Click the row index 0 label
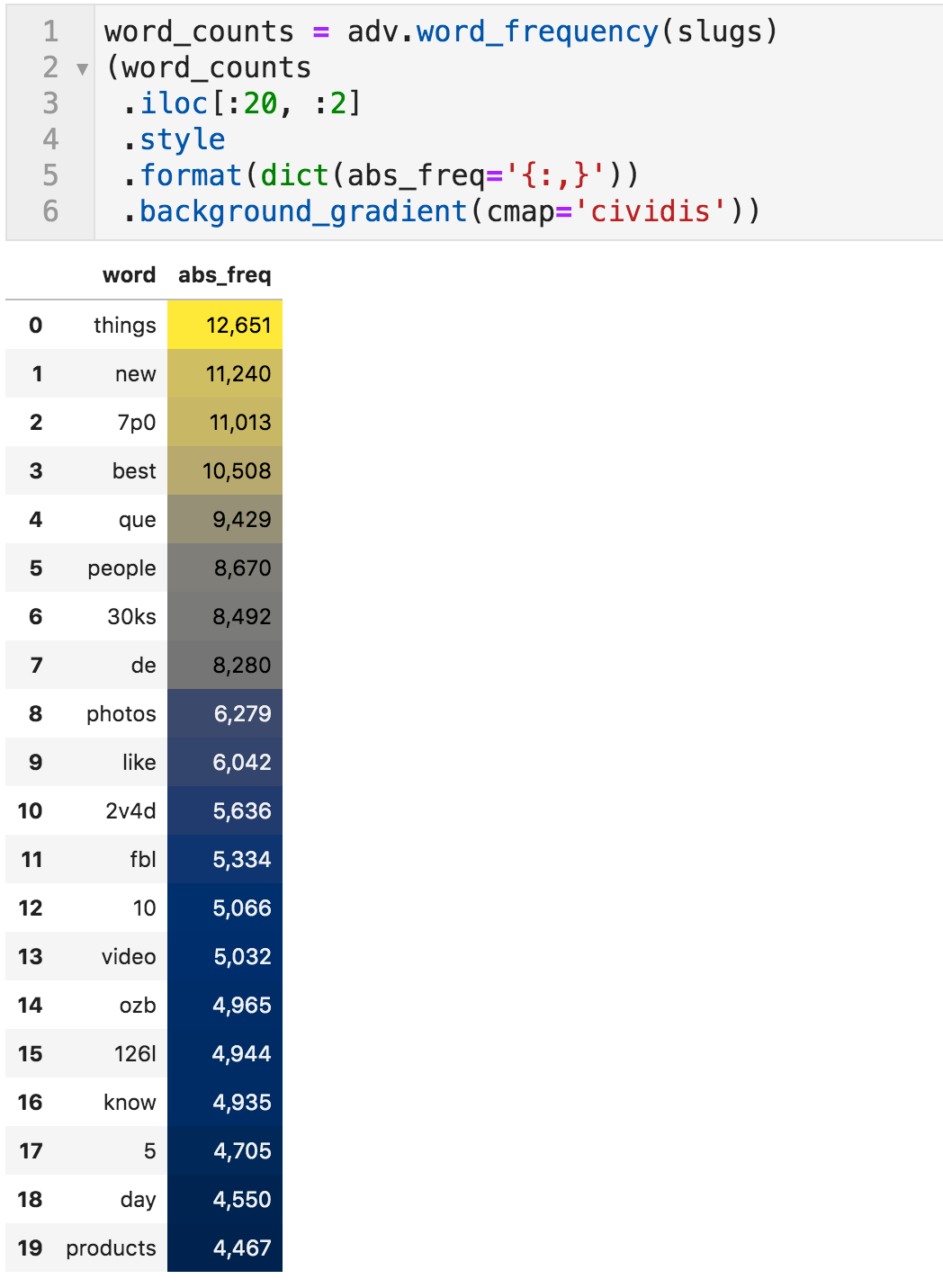943x1288 pixels. point(35,325)
